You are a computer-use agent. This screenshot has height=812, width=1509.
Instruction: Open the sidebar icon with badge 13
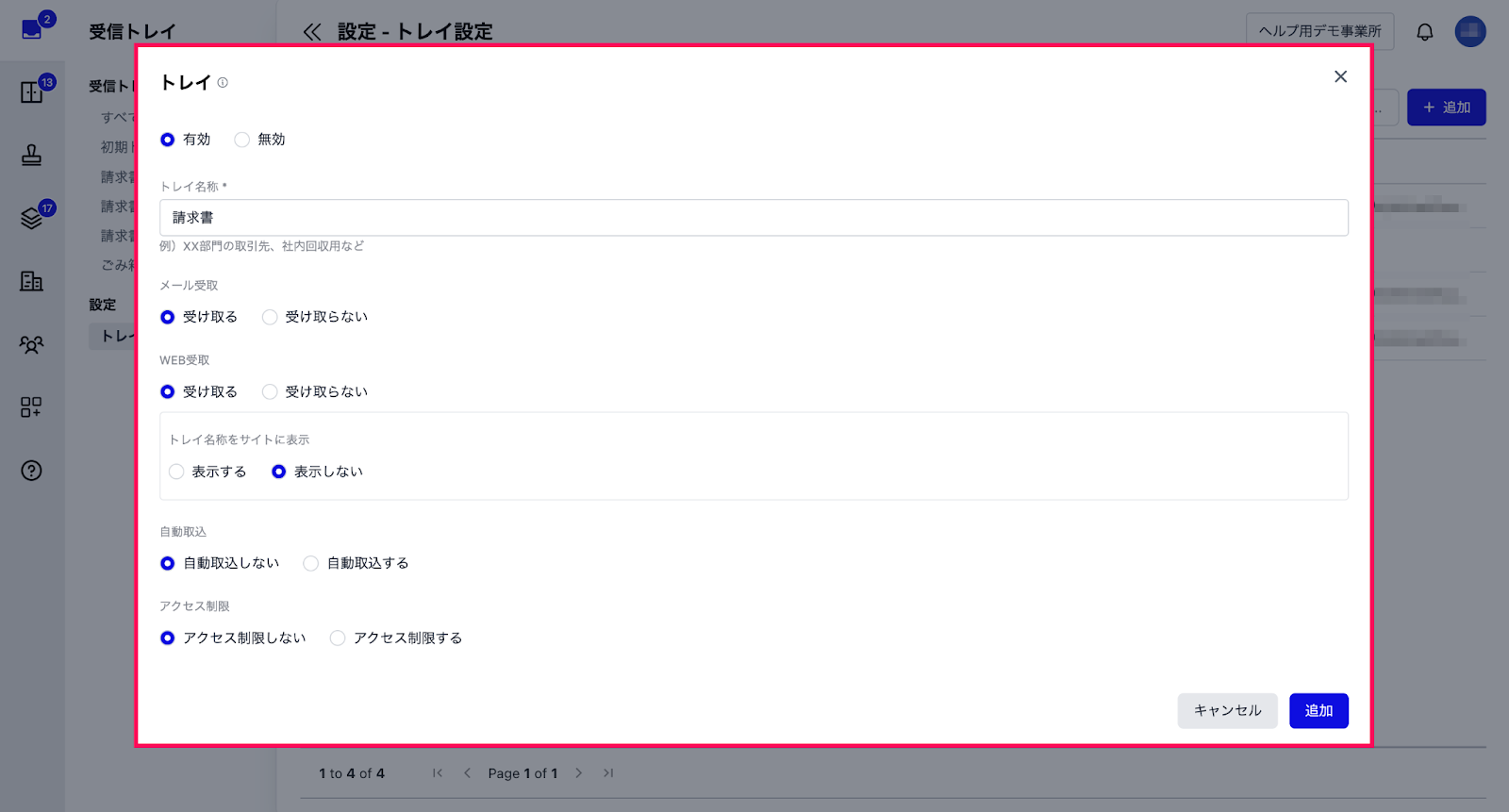click(32, 91)
